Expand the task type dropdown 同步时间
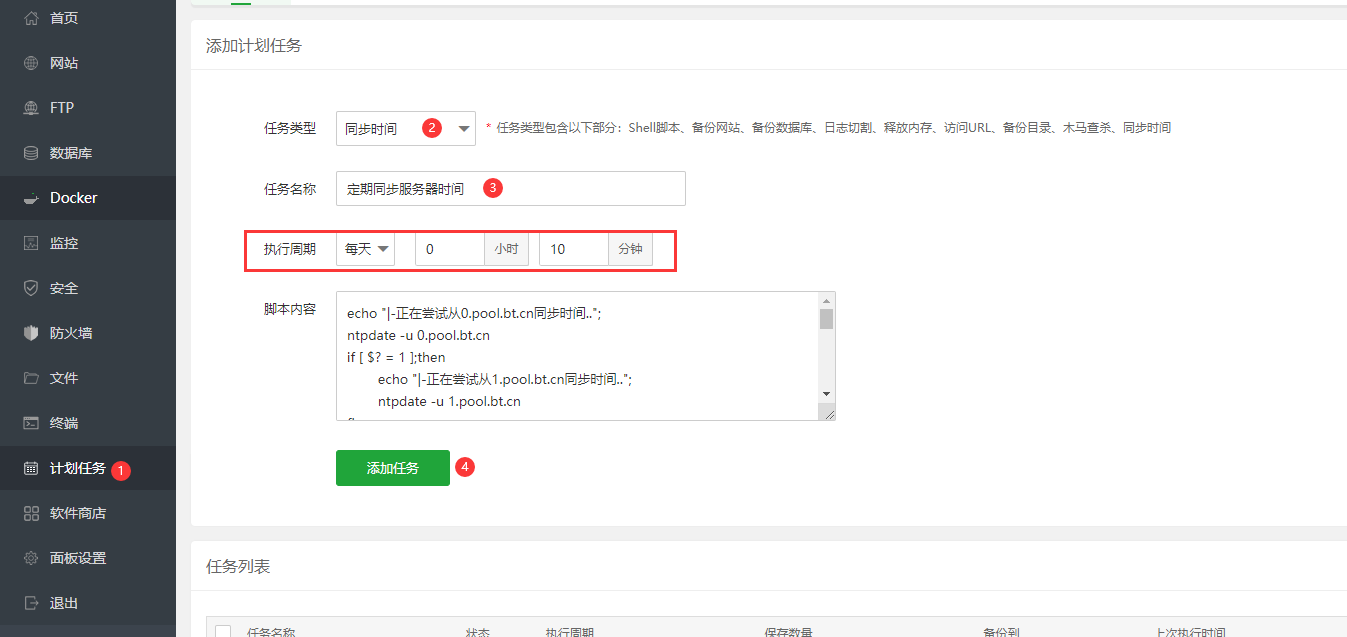 tap(405, 128)
